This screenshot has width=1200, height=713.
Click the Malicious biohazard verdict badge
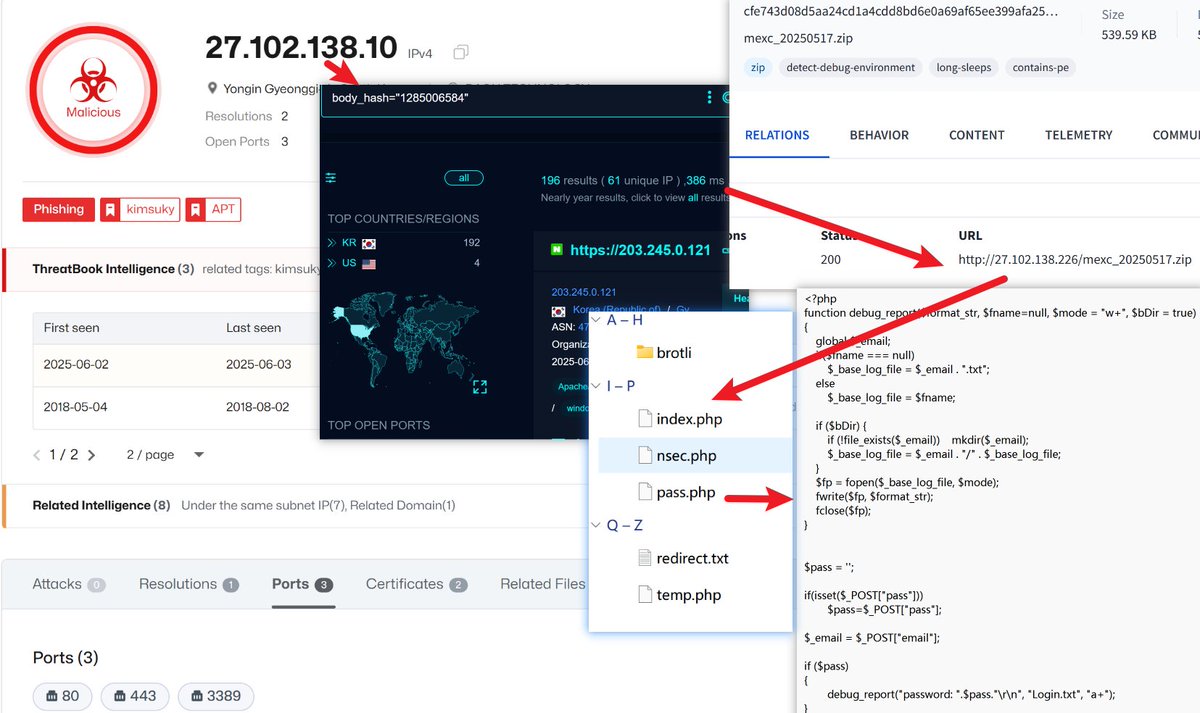click(93, 88)
